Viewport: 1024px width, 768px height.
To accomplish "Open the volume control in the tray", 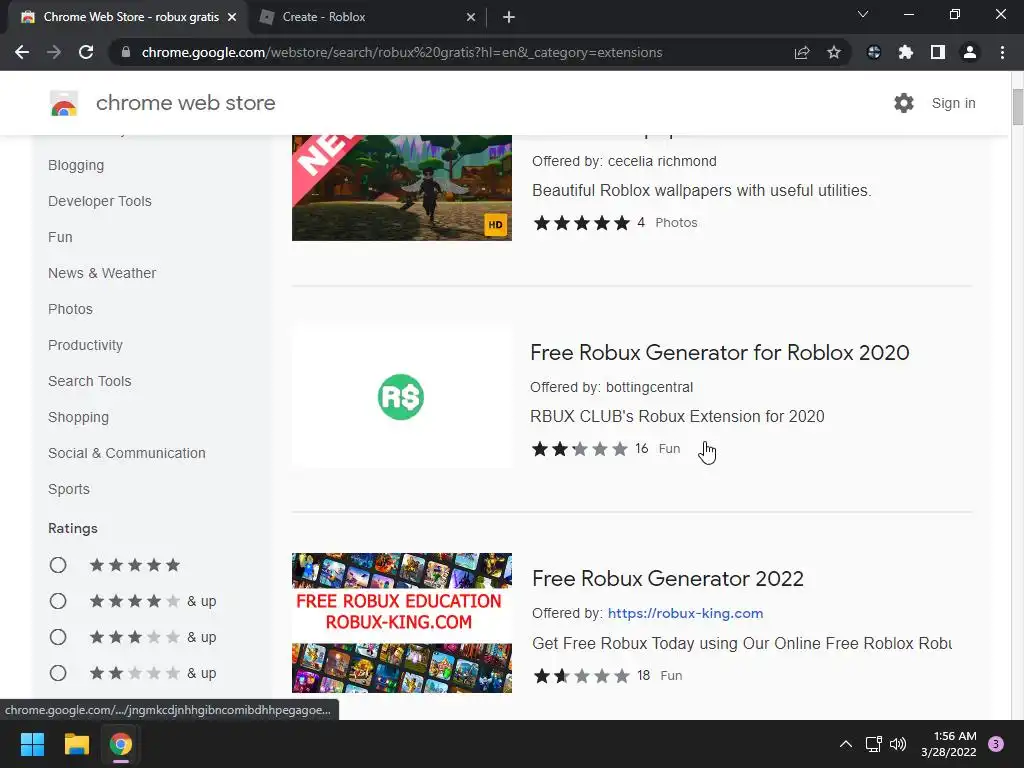I will pos(898,744).
